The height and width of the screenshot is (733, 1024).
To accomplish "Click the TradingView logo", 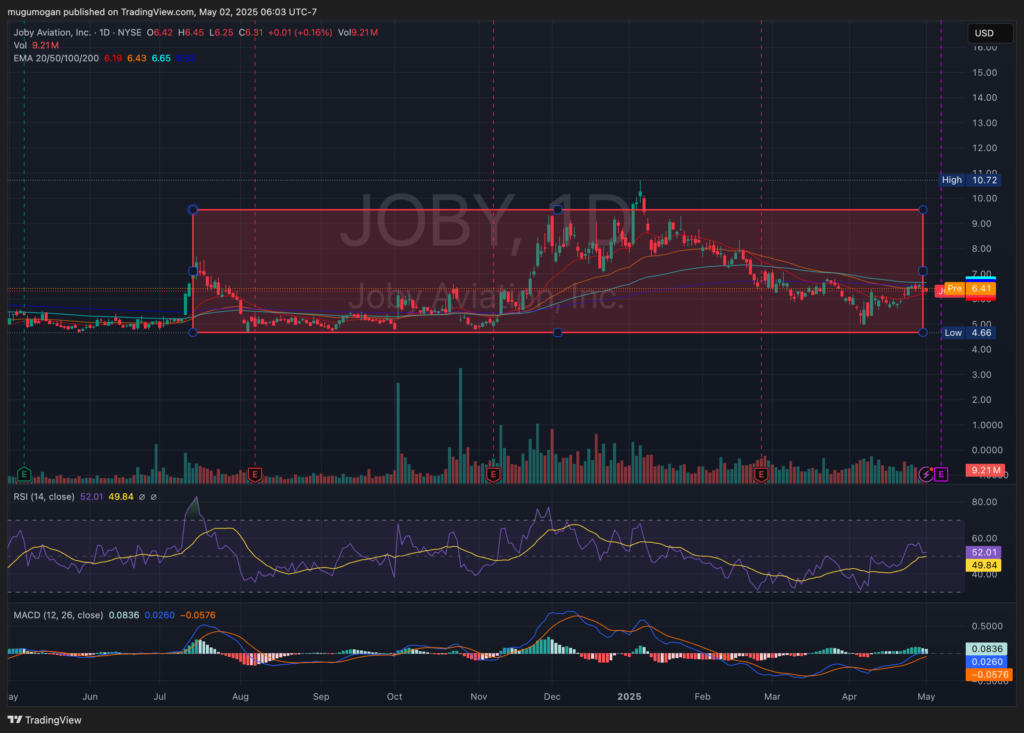I will tap(44, 720).
